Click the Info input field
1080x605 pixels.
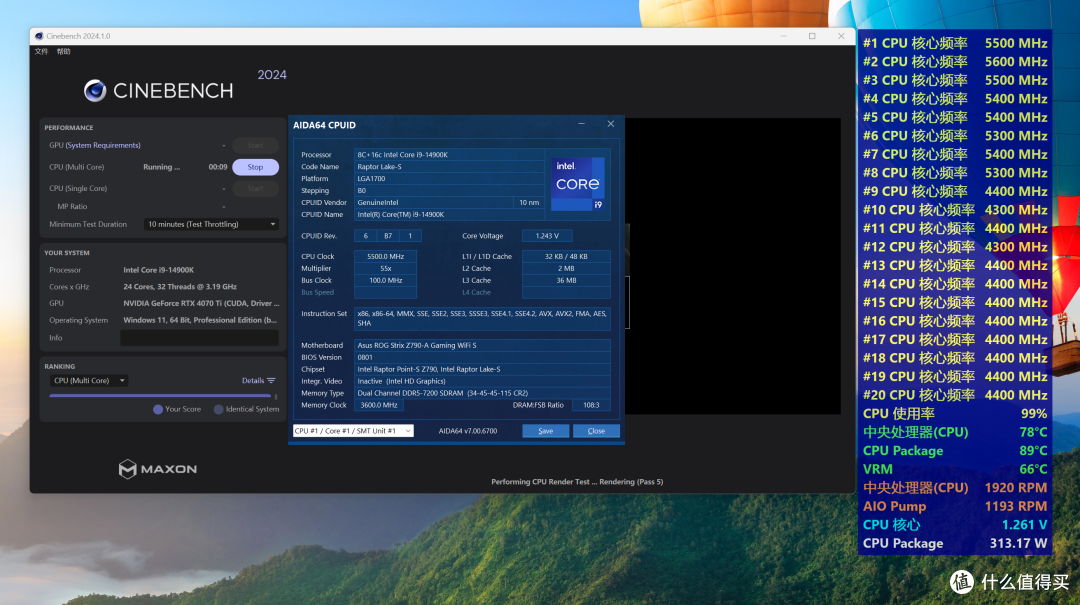(x=199, y=338)
